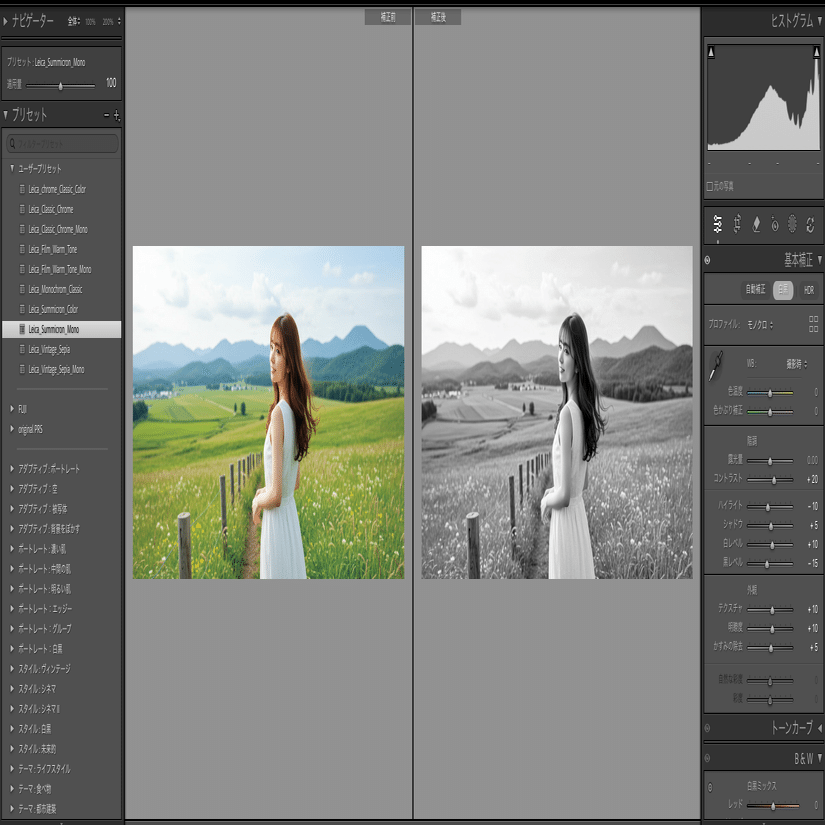Viewport: 825px width, 825px height.
Task: Toggle the Tone Curve panel switch
Action: 708,728
